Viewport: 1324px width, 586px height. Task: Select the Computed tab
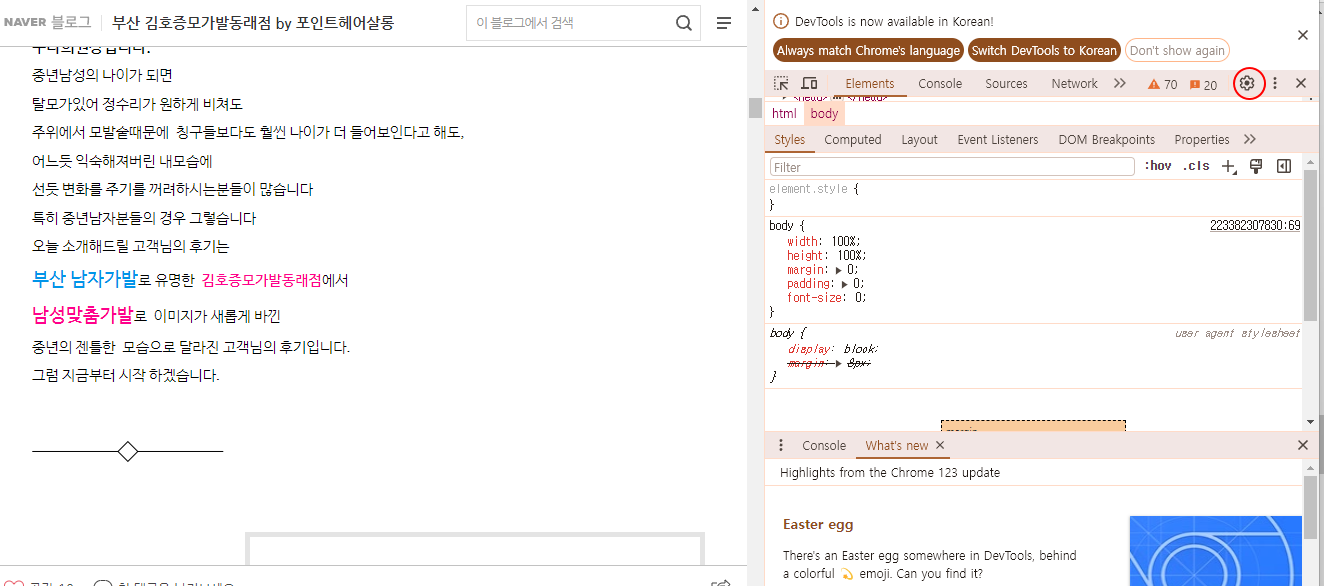click(x=853, y=140)
